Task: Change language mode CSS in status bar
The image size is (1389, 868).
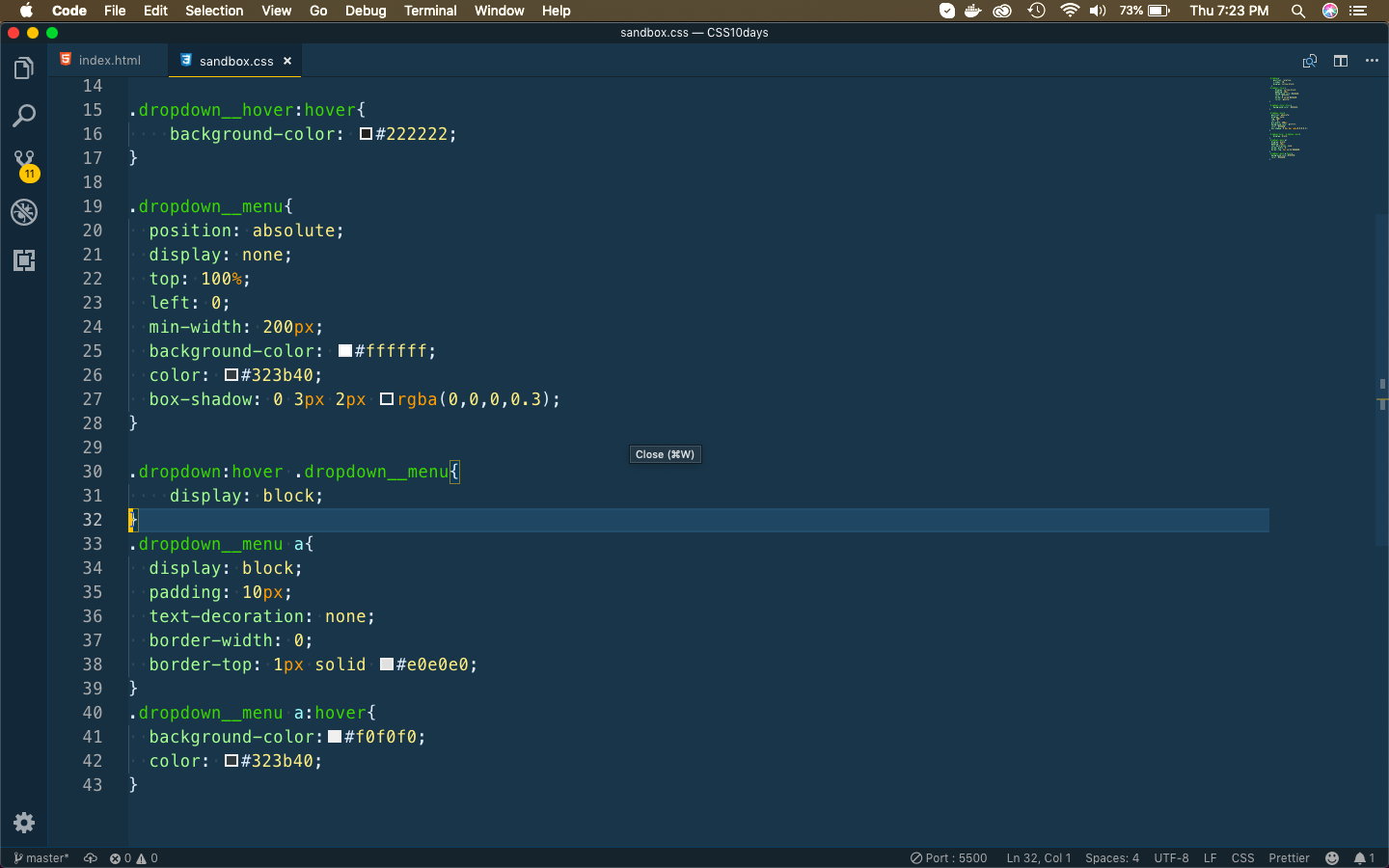Action: [x=1243, y=858]
